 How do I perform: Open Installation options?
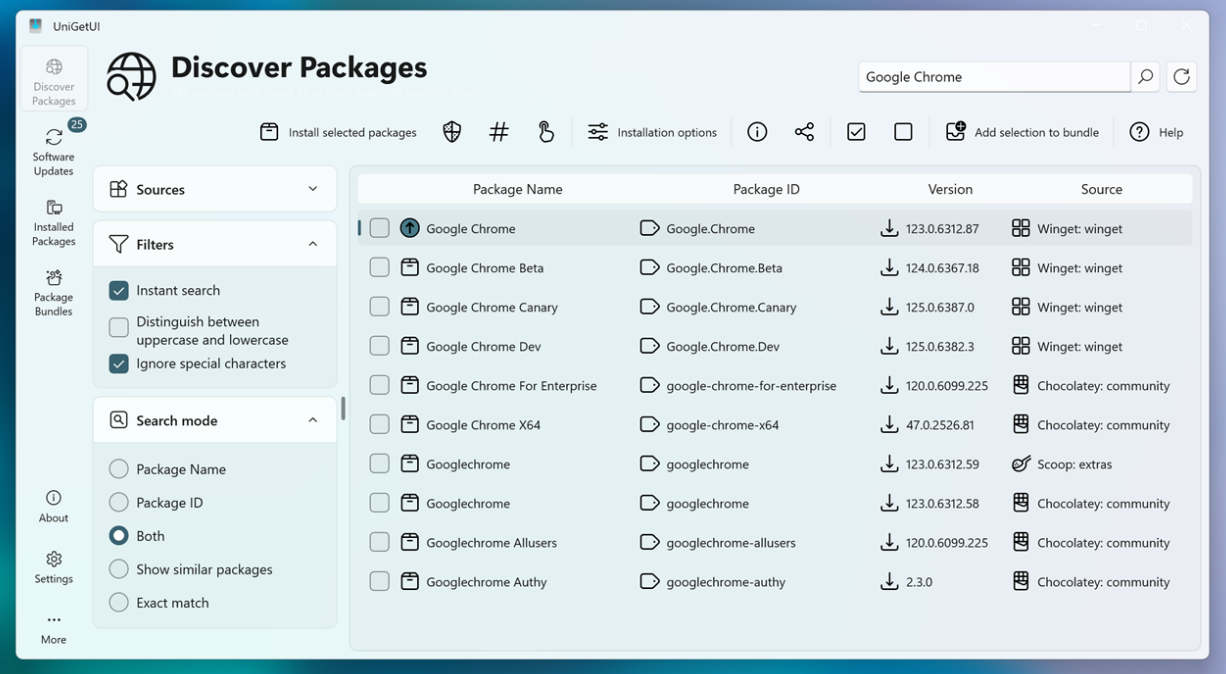tap(652, 132)
